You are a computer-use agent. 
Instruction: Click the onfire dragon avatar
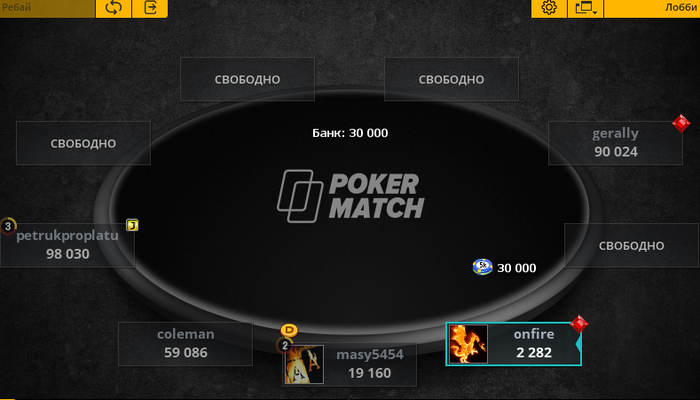tap(468, 344)
